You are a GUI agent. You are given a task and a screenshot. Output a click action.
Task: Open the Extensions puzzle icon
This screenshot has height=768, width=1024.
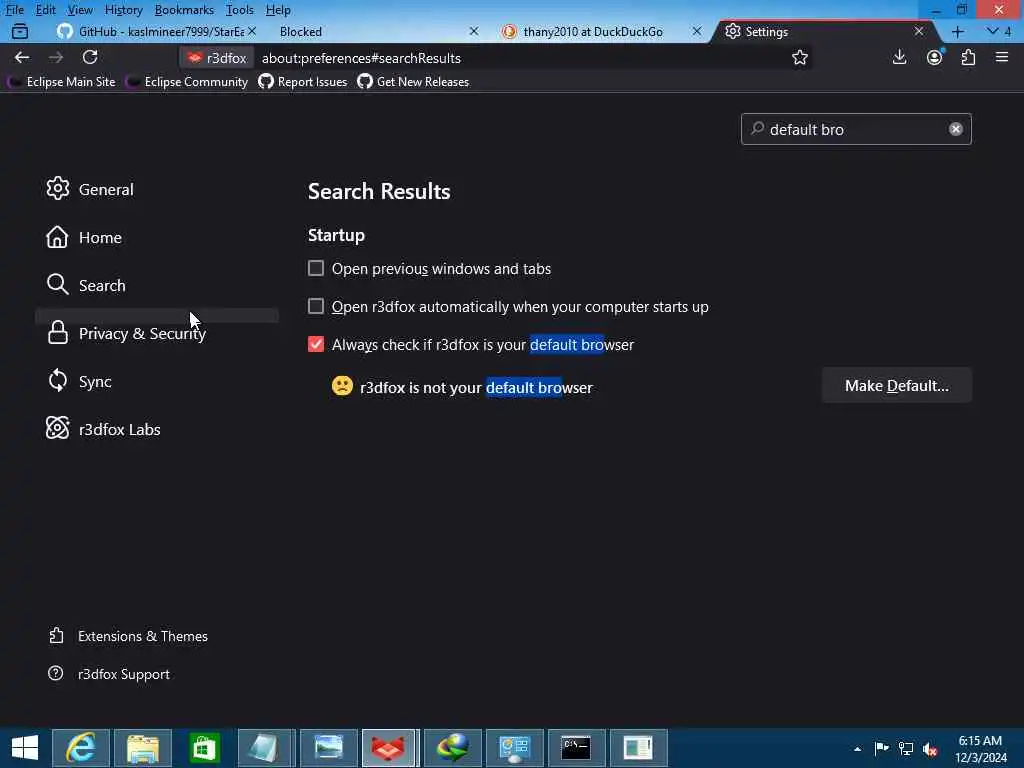pyautogui.click(x=968, y=57)
